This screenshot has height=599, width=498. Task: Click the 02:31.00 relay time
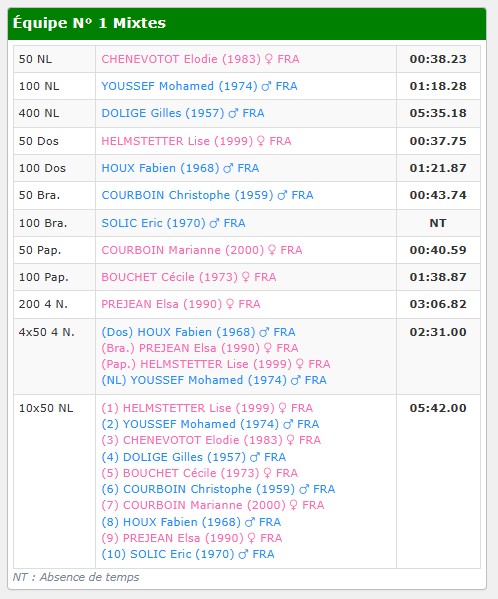(x=438, y=332)
